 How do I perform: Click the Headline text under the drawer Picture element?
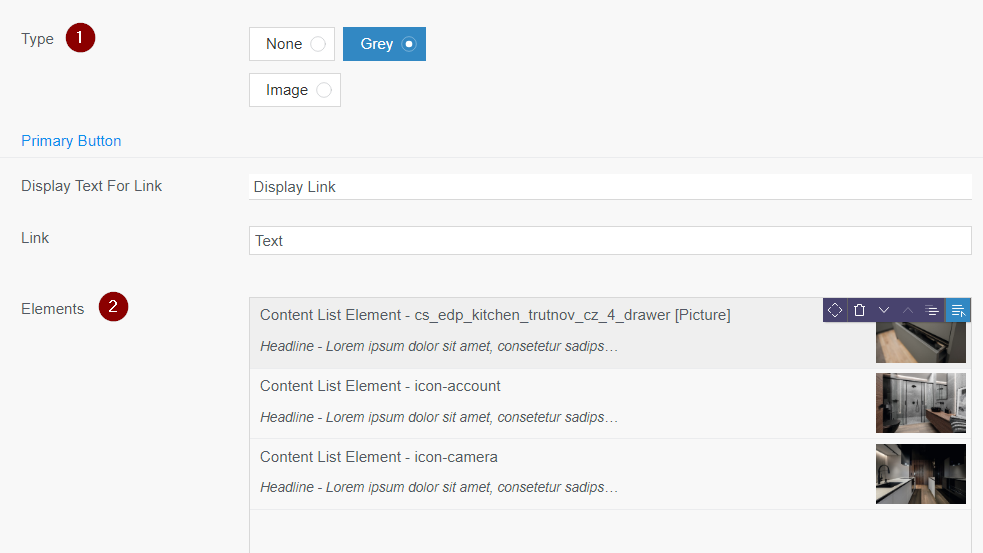click(x=439, y=346)
